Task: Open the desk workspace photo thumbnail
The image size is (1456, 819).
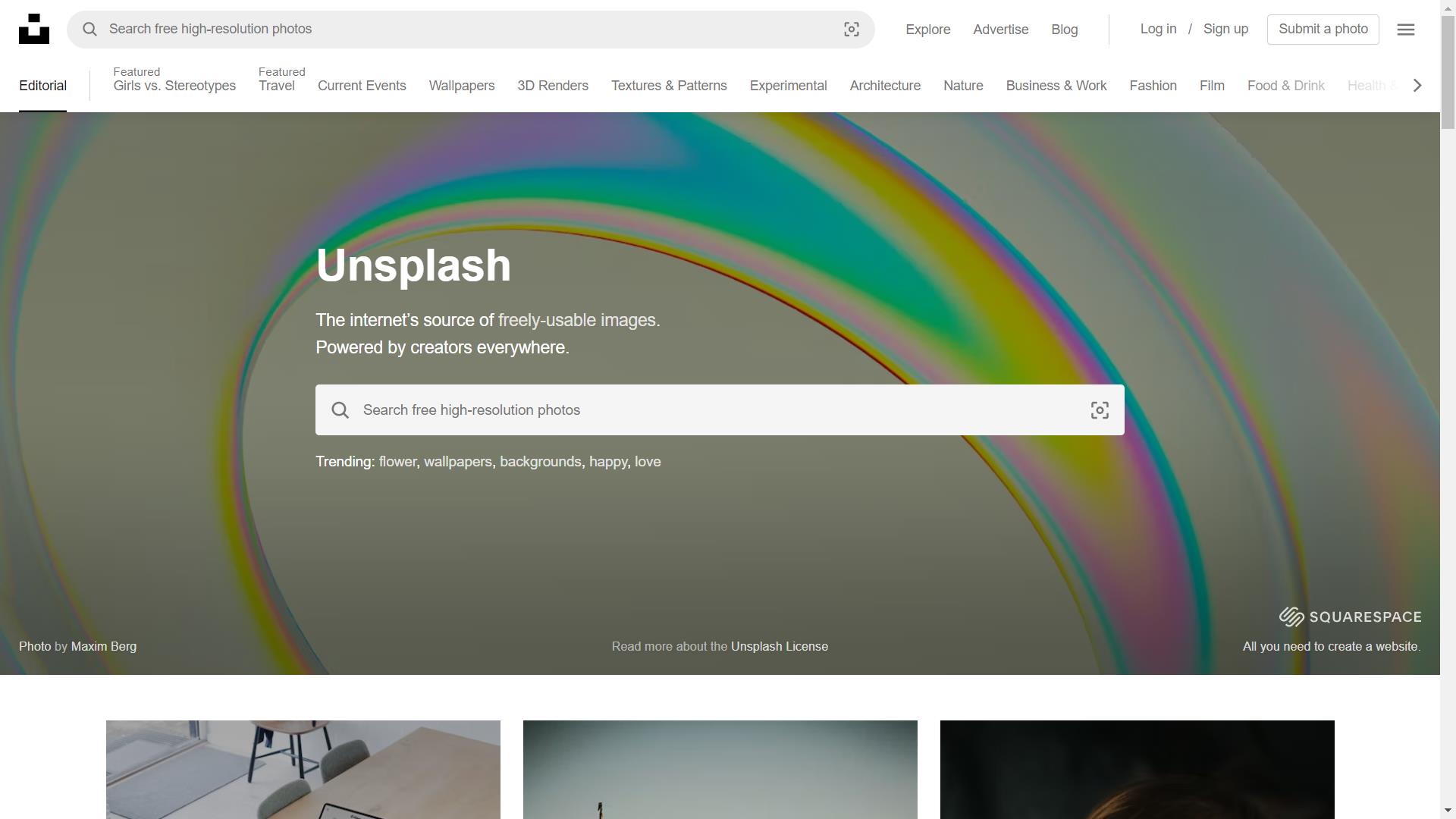Action: click(x=303, y=769)
